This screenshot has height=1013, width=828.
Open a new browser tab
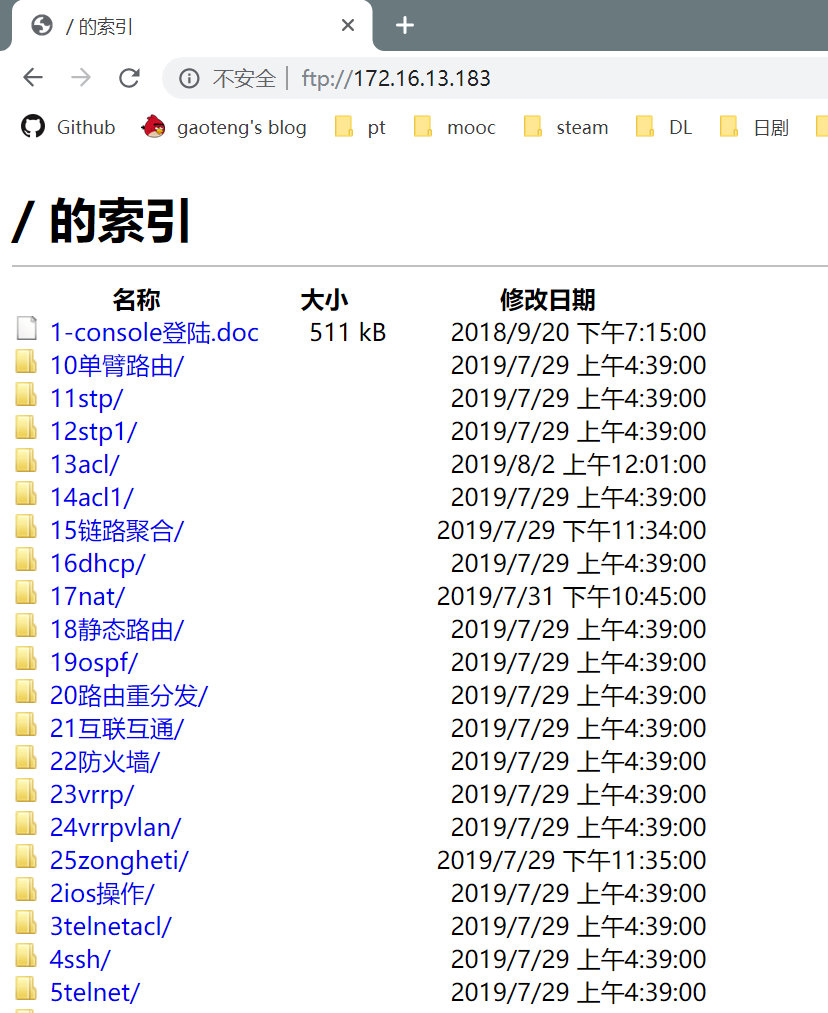(405, 25)
